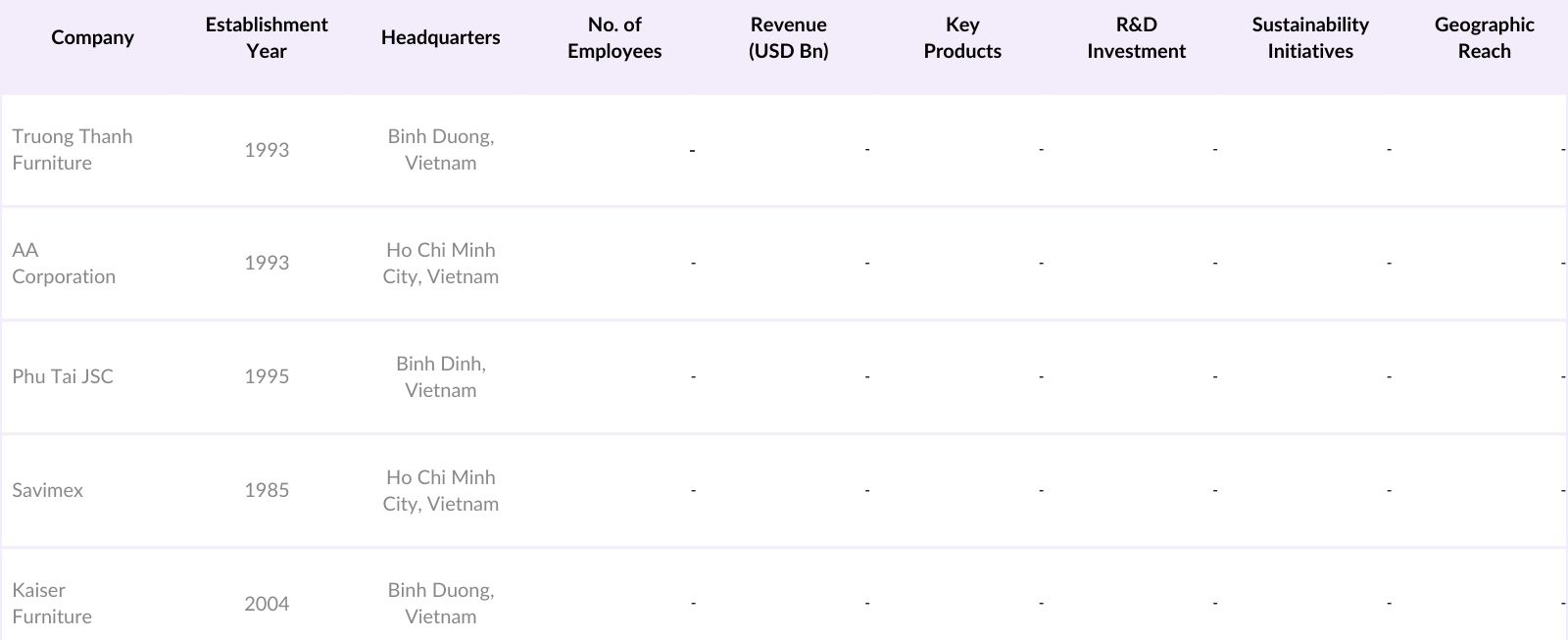Viewport: 1568px width, 640px height.
Task: Select the Binh Dinh, Vietnam headquarters cell
Action: pos(441,376)
